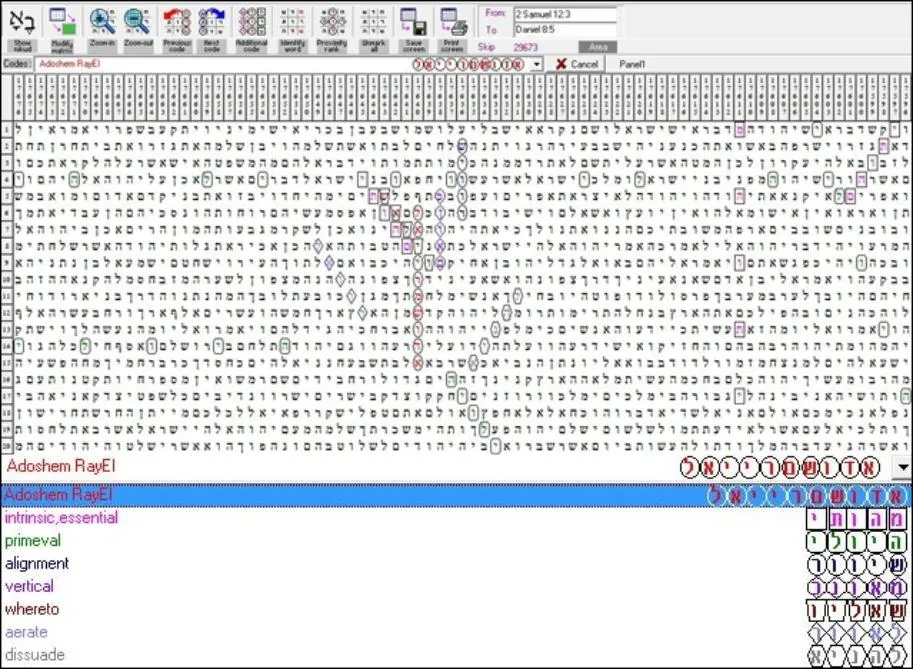The height and width of the screenshot is (669, 913).
Task: Open the Modify matrix tool
Action: (62, 29)
